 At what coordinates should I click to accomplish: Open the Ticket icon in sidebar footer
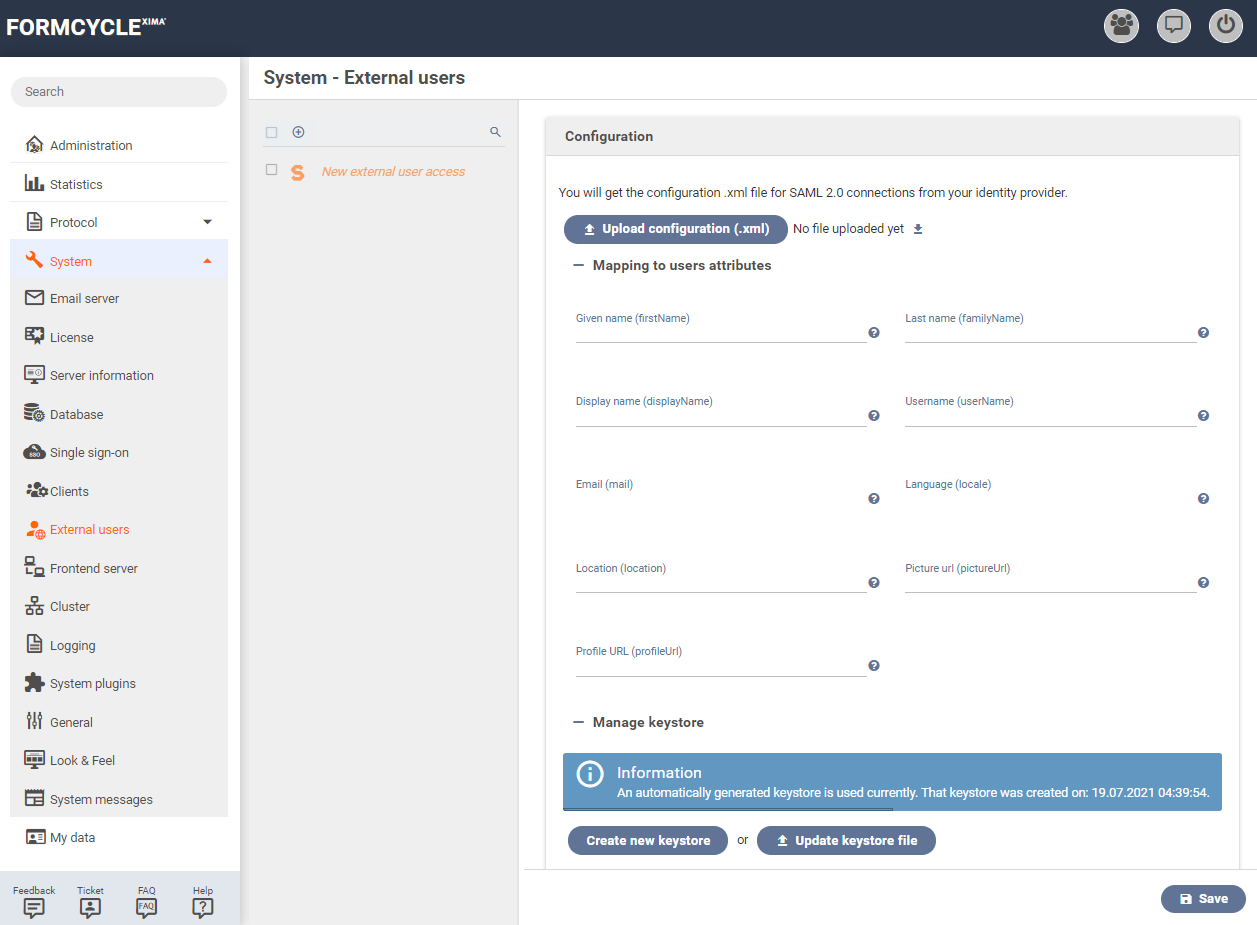click(x=90, y=908)
